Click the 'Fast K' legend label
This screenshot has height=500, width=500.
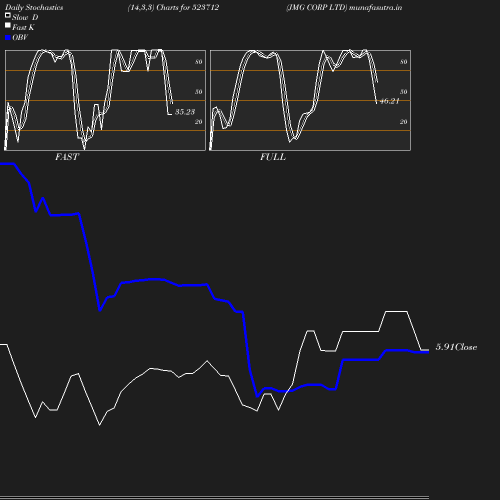pos(23,27)
